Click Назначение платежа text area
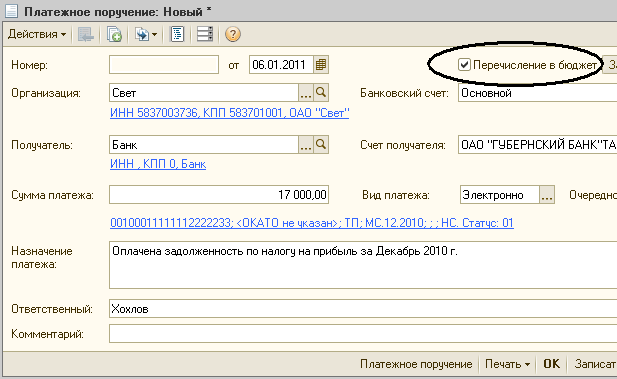Image resolution: width=617 pixels, height=379 pixels. coord(363,265)
